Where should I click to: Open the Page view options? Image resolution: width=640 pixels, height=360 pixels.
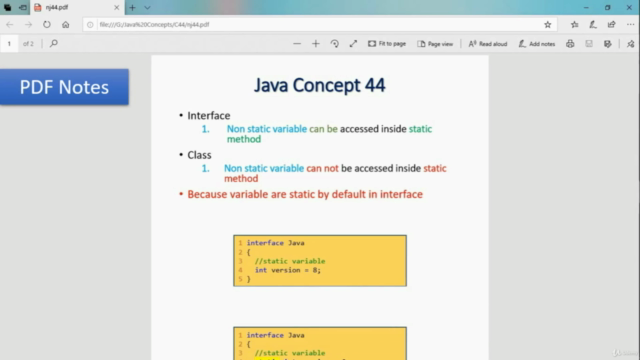point(435,44)
